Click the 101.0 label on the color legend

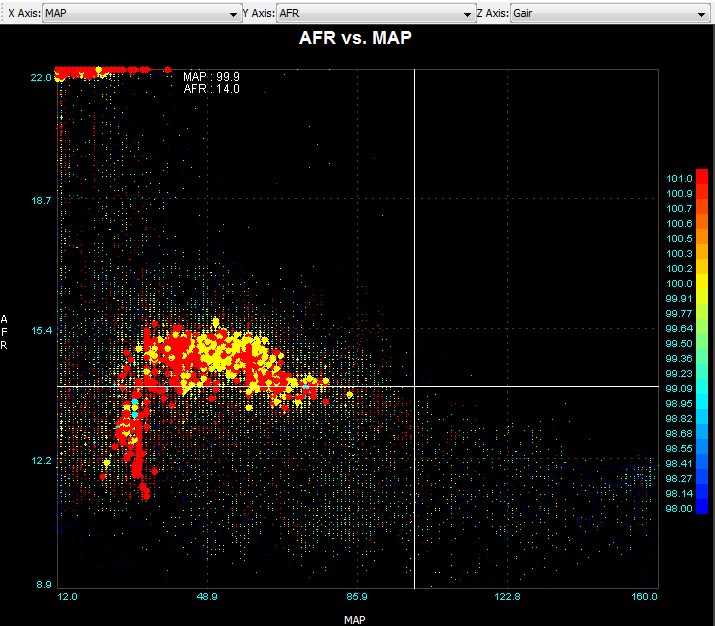pos(680,179)
